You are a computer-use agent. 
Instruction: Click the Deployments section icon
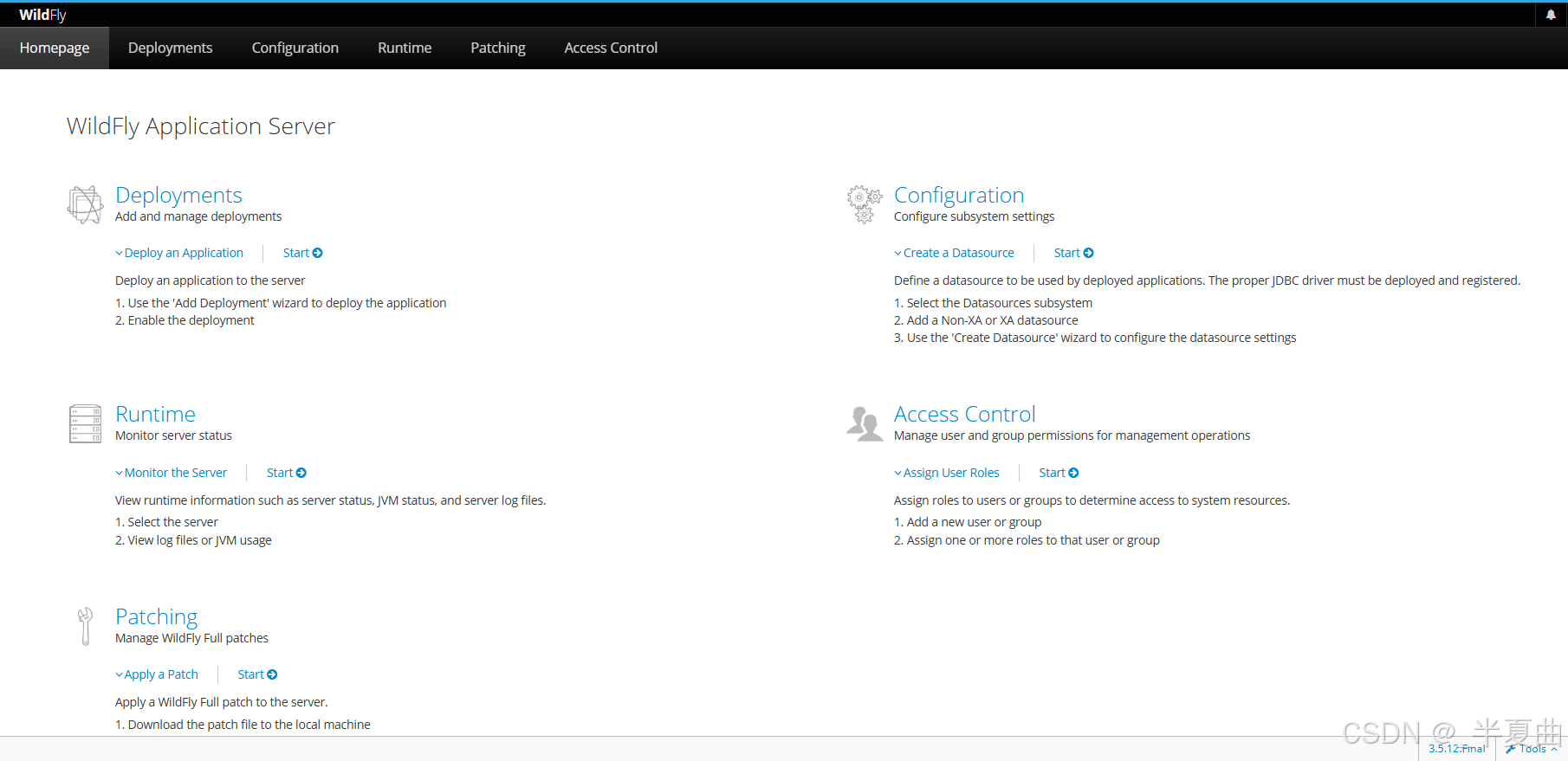point(85,204)
